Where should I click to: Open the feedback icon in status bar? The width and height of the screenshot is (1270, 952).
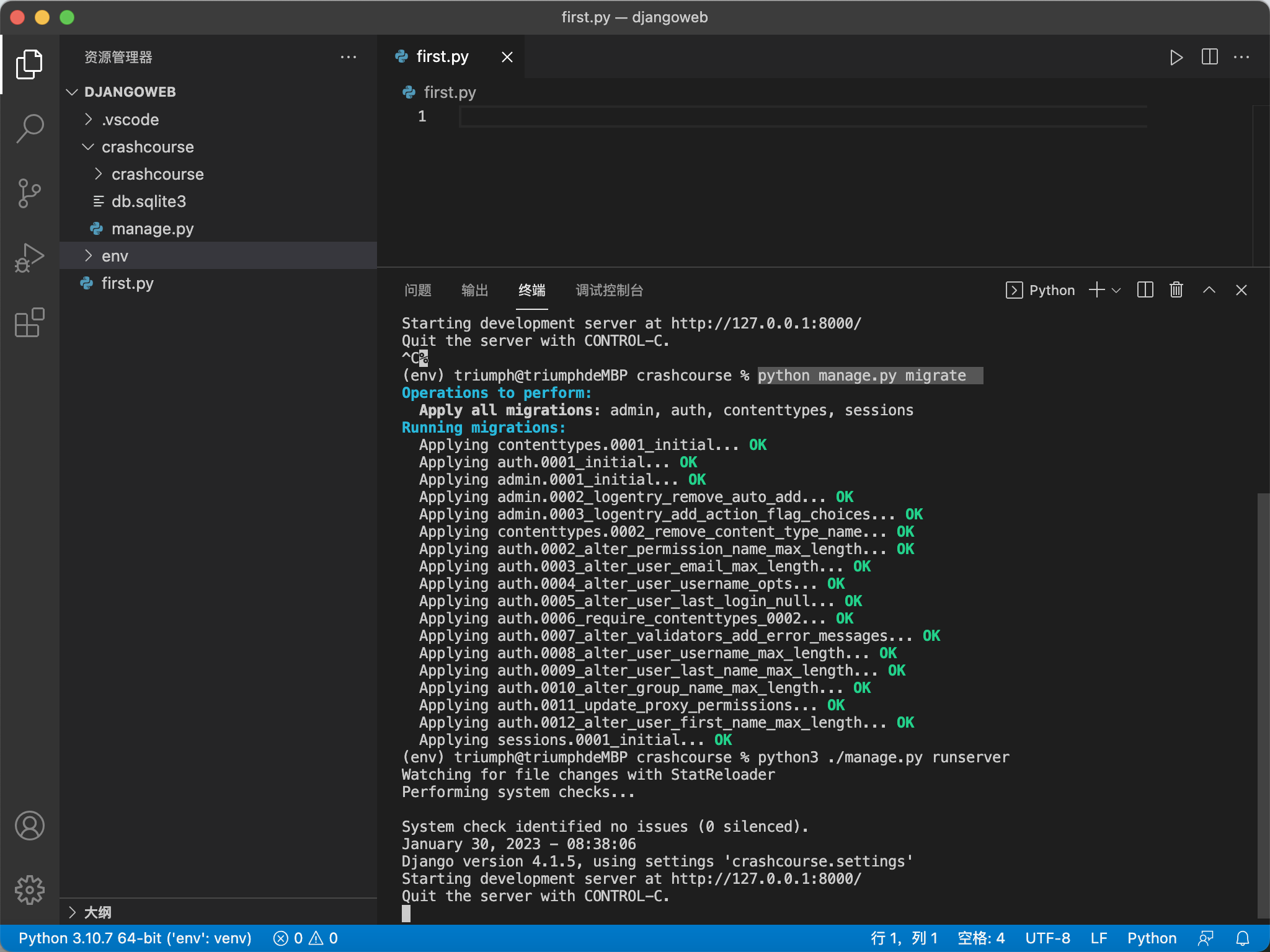coord(1206,938)
